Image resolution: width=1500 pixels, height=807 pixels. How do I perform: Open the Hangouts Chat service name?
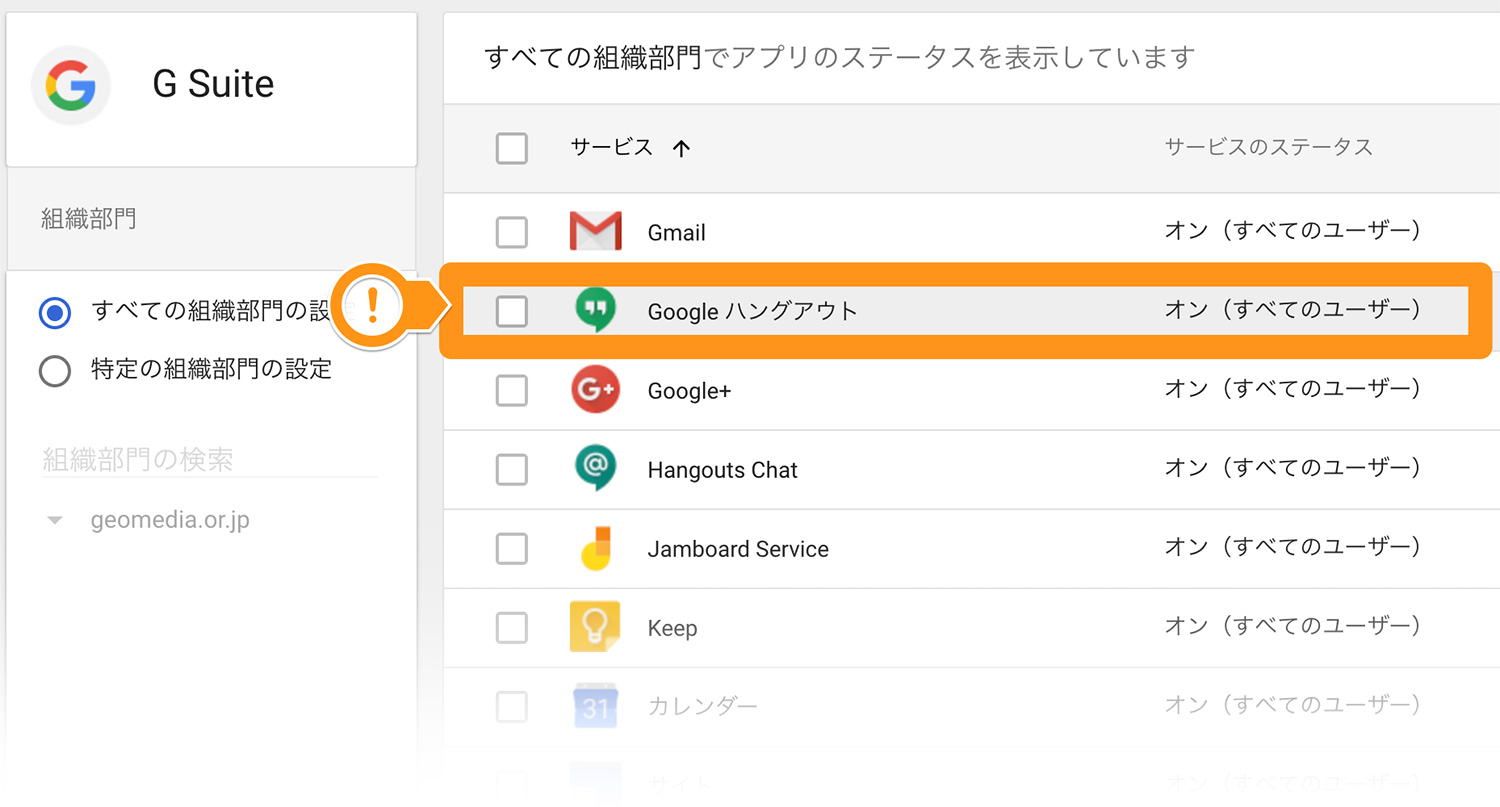(x=723, y=470)
